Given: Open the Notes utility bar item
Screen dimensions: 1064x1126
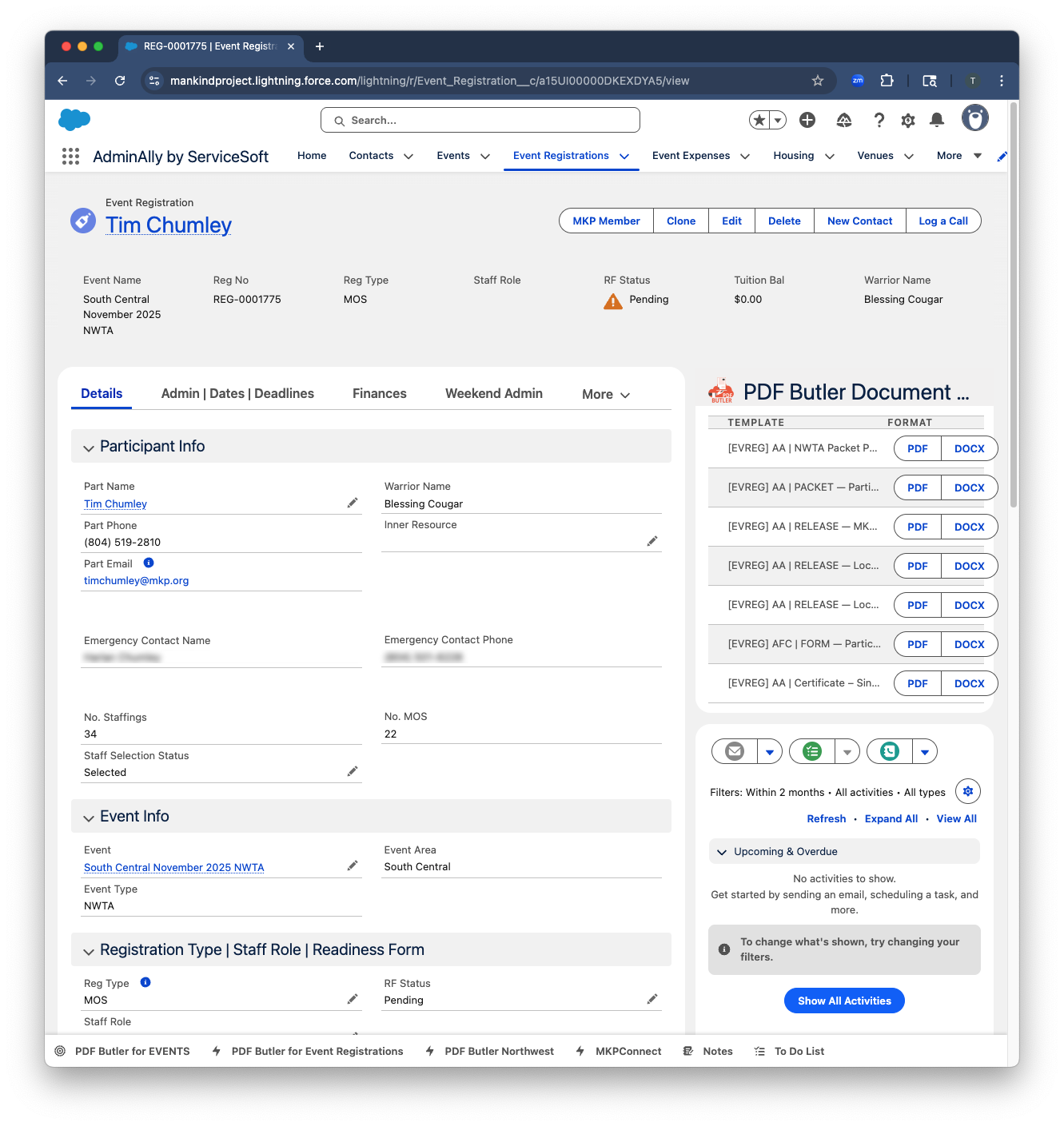Looking at the screenshot, I should (708, 1051).
